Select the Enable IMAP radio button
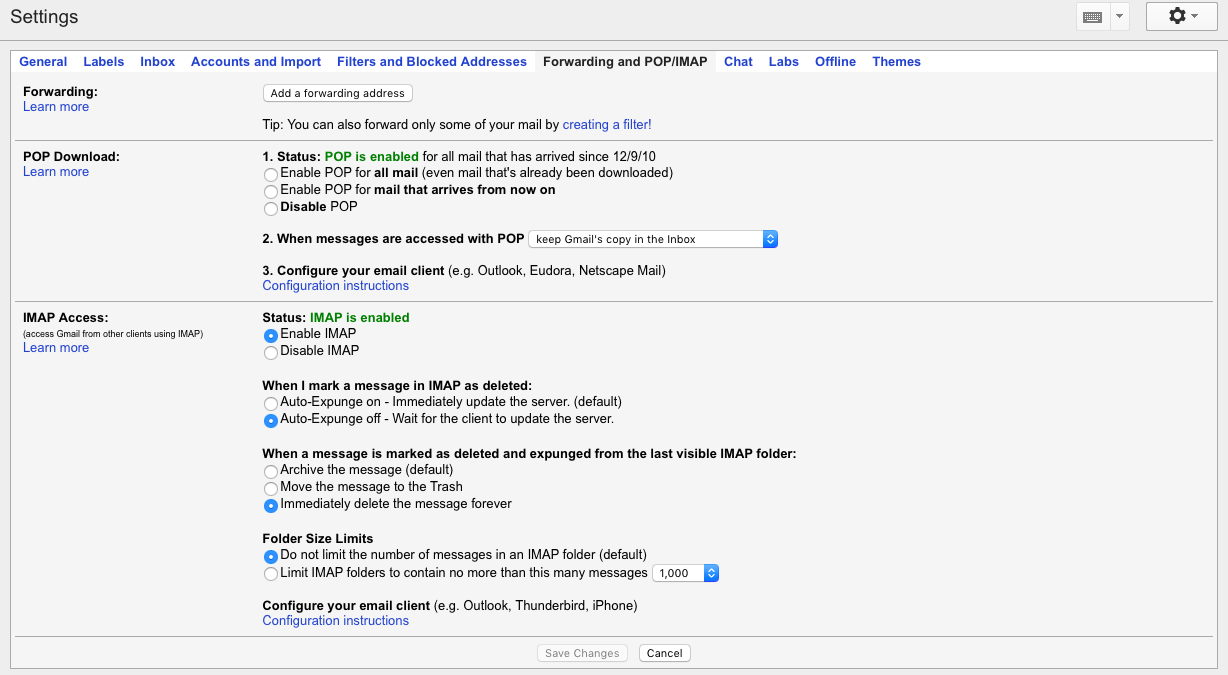Screen dimensions: 1228x675 [271, 335]
